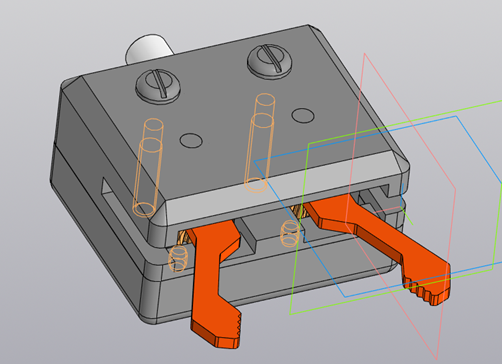Select the right small round hole on top

pyautogui.click(x=303, y=115)
